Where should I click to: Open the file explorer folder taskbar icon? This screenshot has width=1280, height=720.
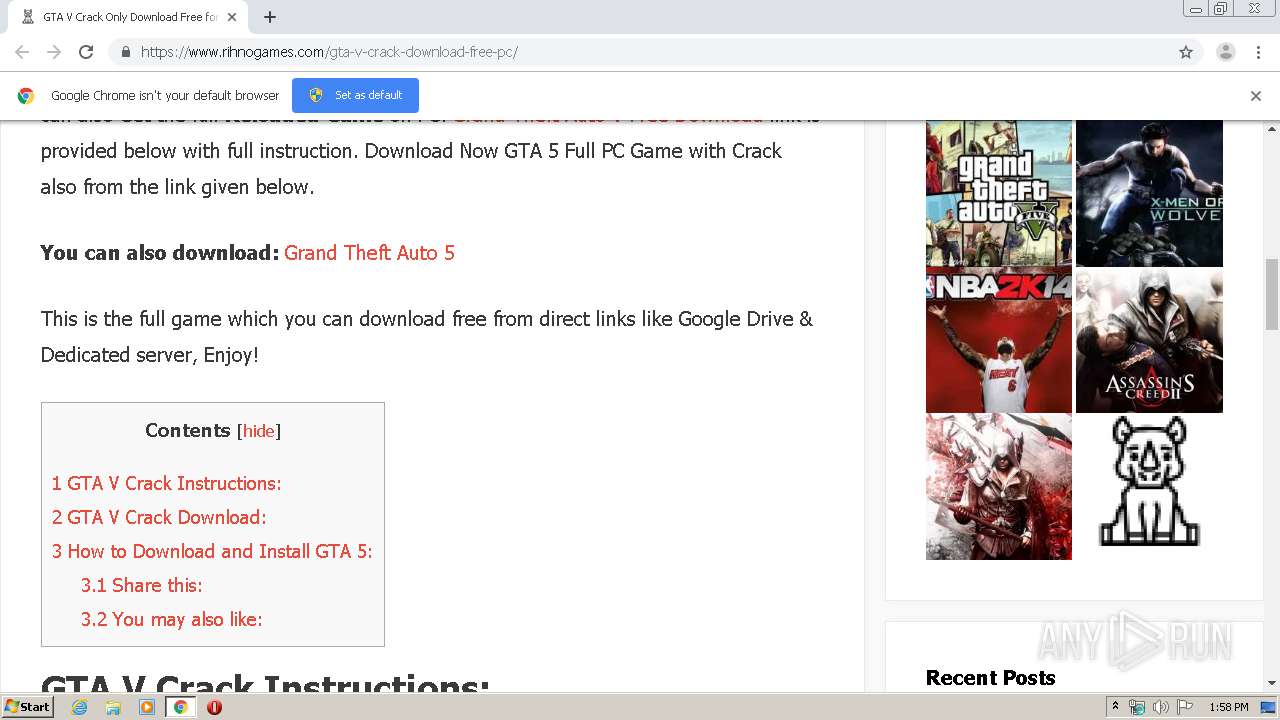113,707
